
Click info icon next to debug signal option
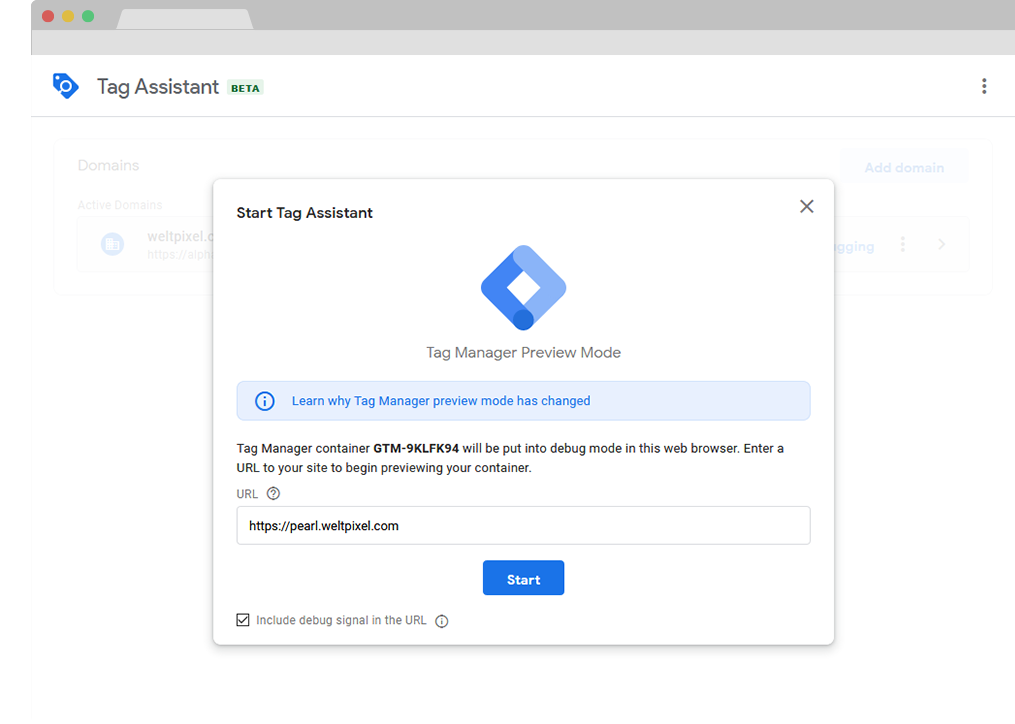click(442, 621)
